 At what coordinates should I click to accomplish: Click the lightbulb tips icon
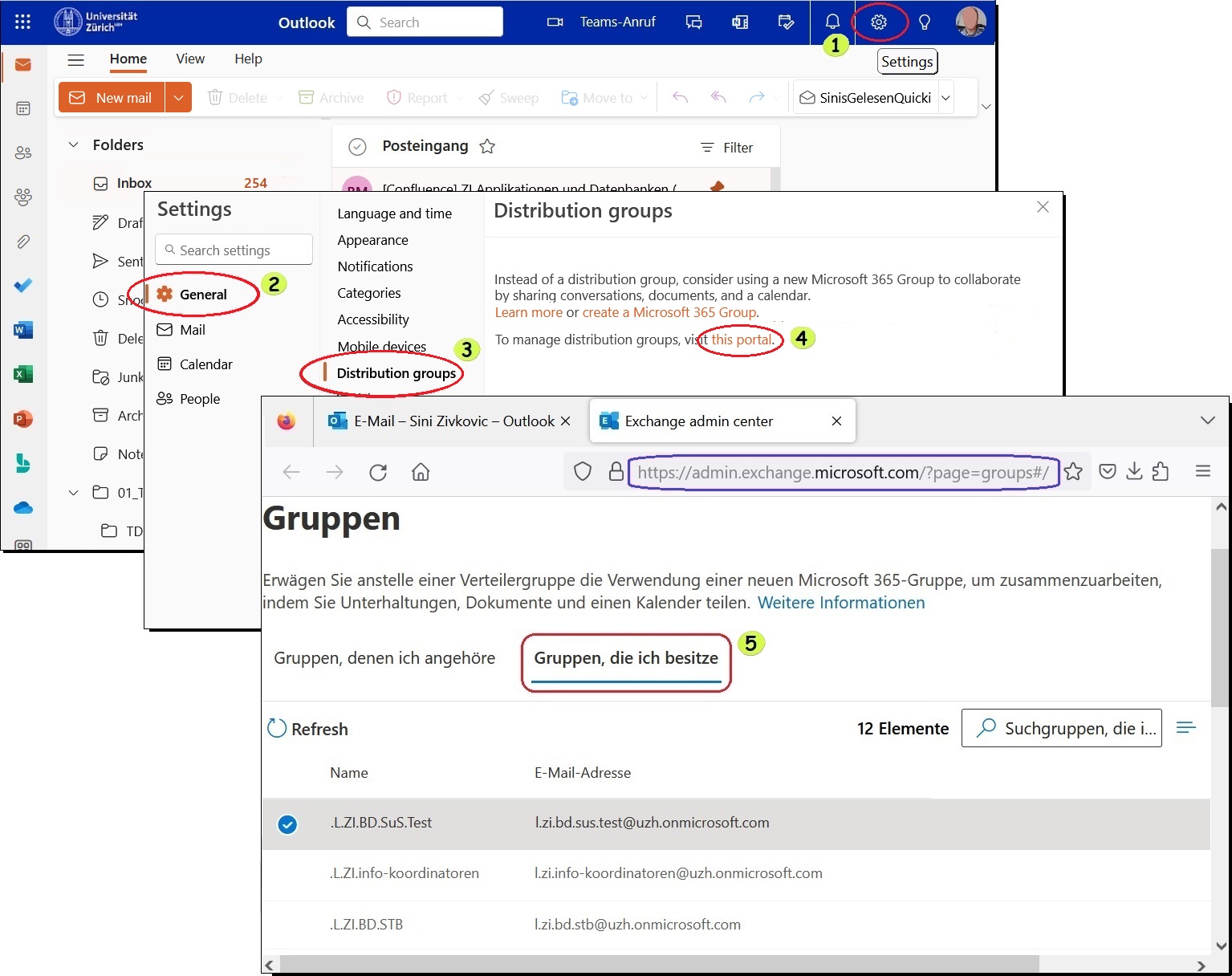point(925,22)
